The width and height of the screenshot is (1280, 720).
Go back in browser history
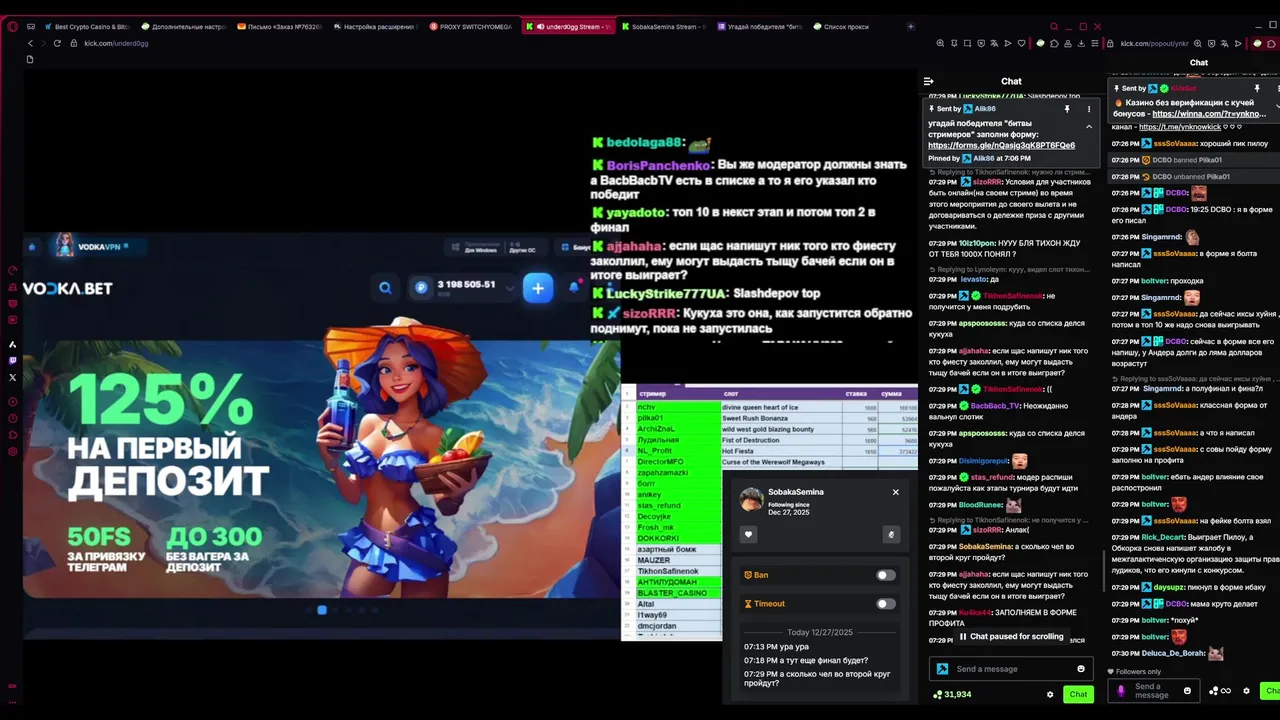click(x=30, y=43)
